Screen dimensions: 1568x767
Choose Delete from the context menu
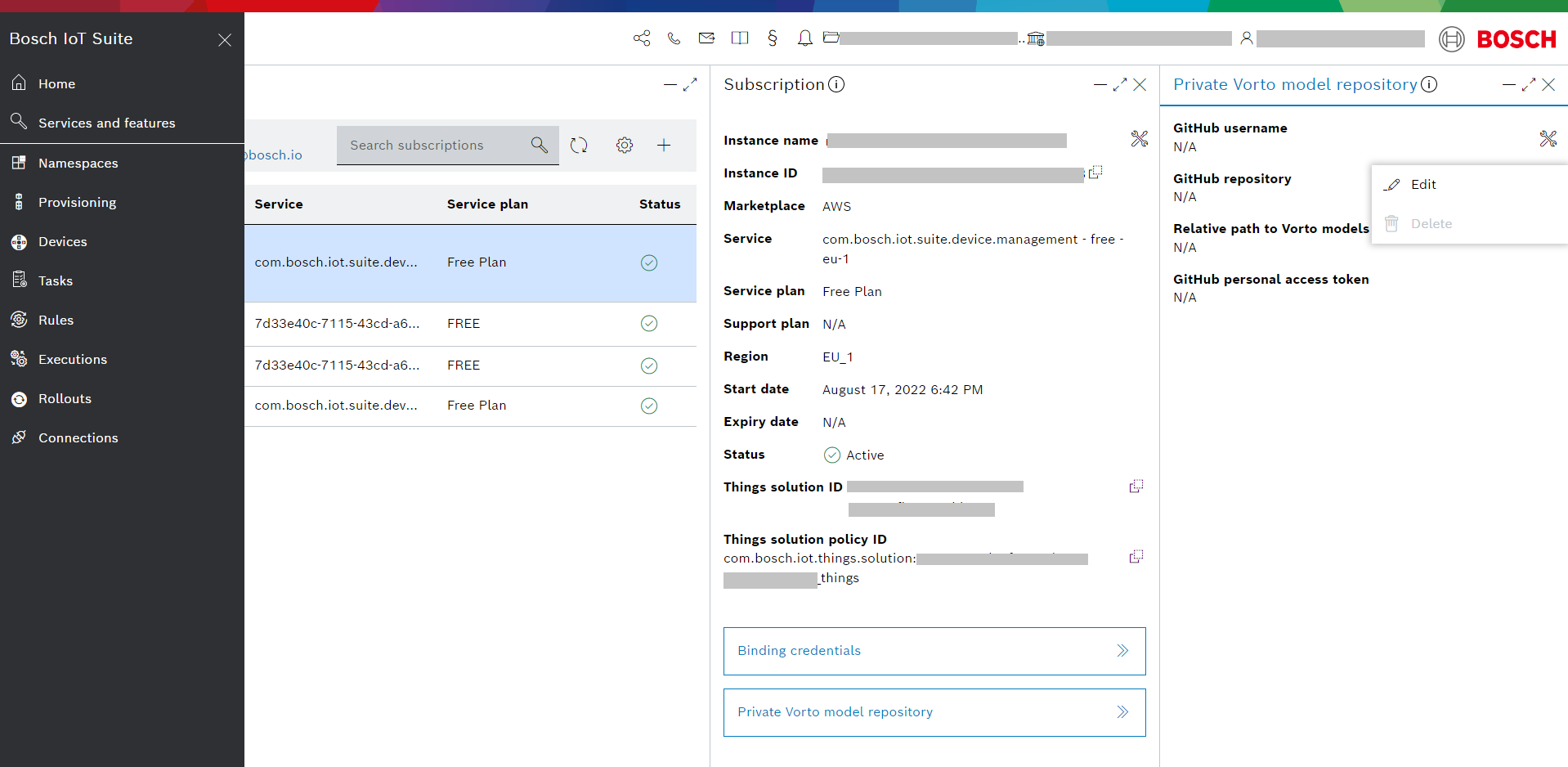tap(1469, 224)
